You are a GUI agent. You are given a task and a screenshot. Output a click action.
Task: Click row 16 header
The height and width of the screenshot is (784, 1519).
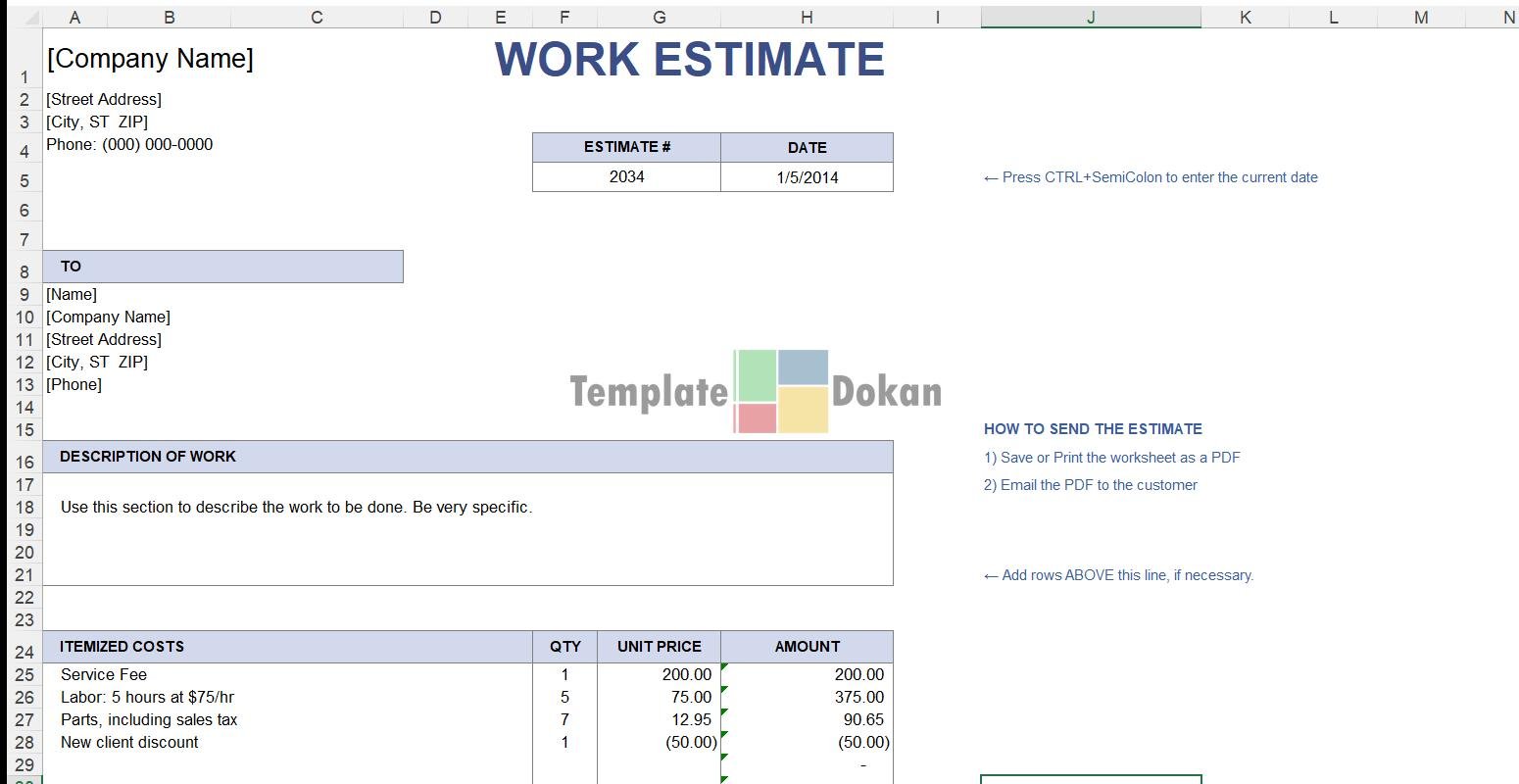[24, 462]
